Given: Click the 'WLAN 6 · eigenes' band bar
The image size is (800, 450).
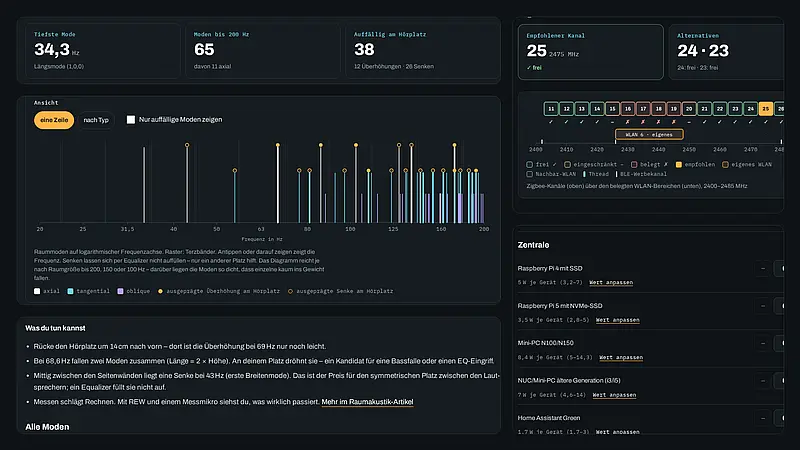Looking at the screenshot, I should pos(649,135).
